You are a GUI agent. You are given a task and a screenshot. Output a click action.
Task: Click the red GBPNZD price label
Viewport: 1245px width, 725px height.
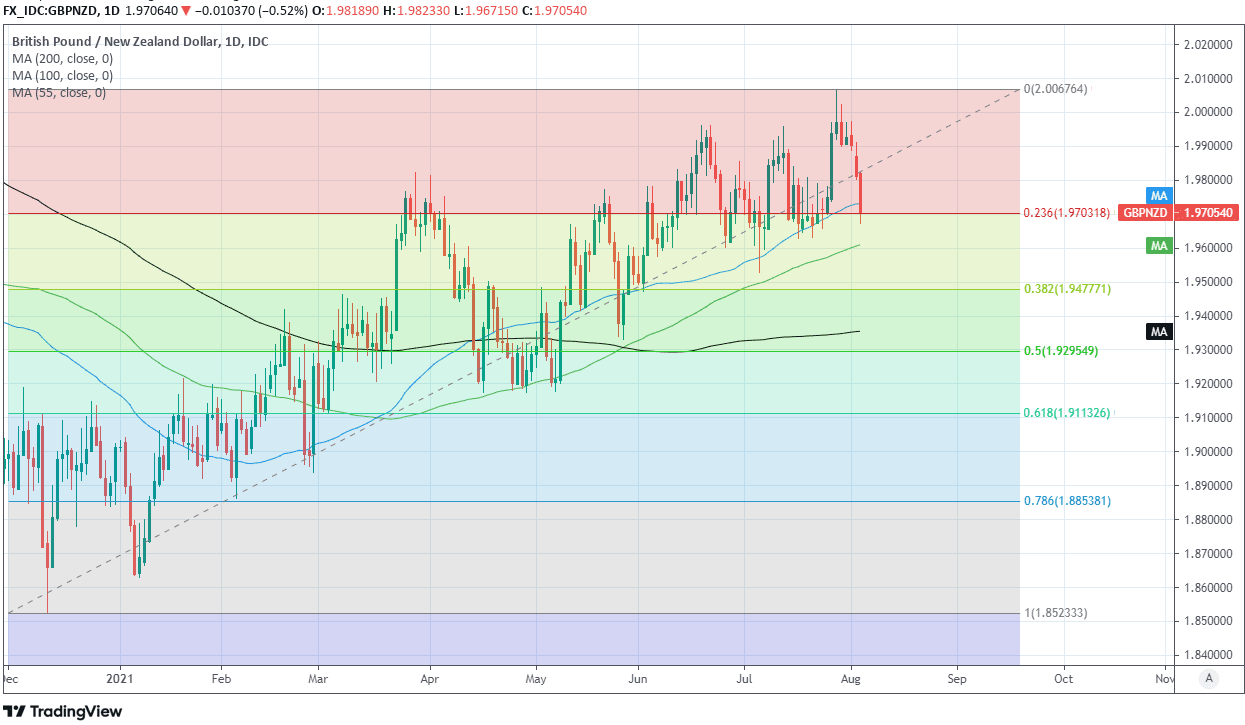pyautogui.click(x=1145, y=213)
